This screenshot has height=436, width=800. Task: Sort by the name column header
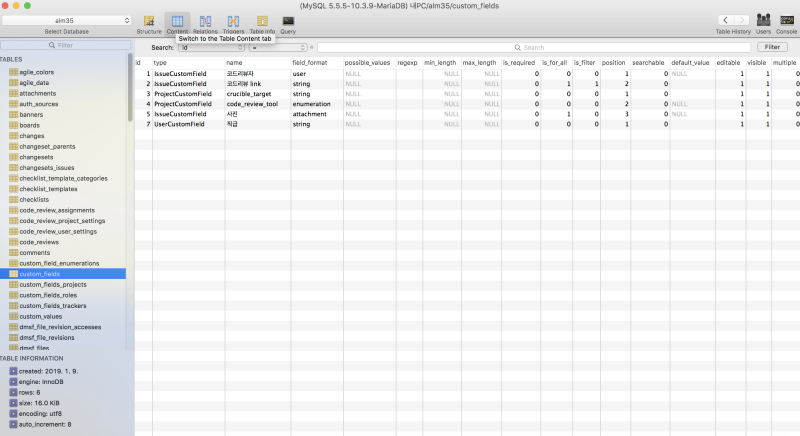point(258,63)
